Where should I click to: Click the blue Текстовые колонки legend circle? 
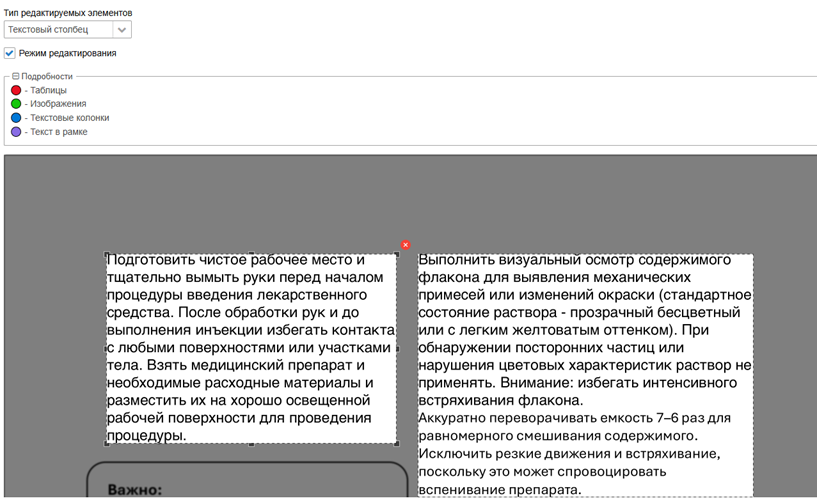16,118
